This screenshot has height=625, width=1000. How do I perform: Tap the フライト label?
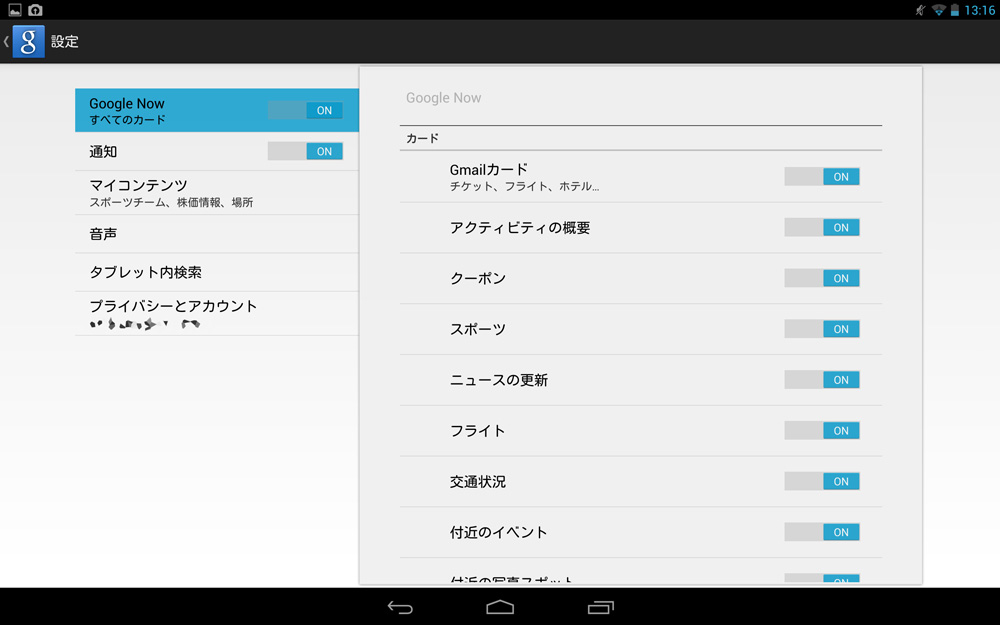coord(478,430)
